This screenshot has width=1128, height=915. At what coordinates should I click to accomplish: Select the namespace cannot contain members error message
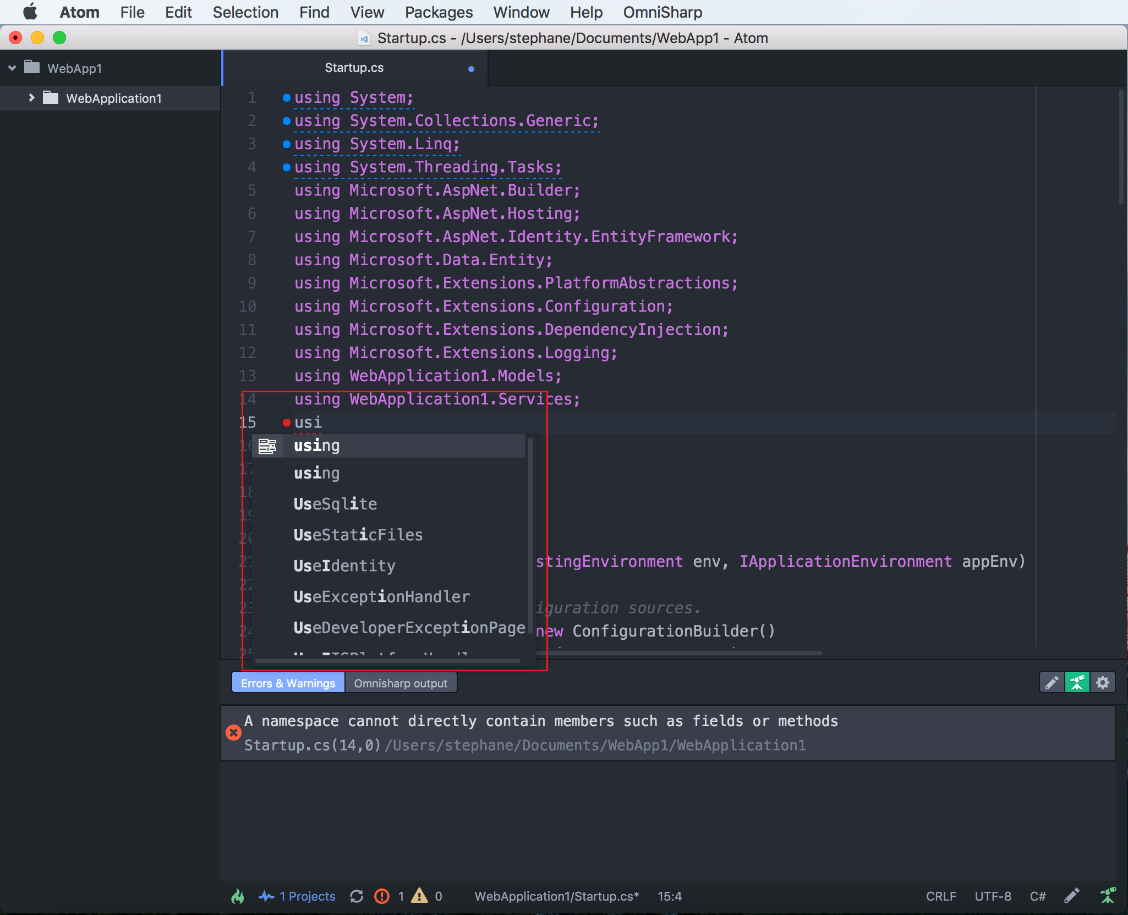[541, 721]
